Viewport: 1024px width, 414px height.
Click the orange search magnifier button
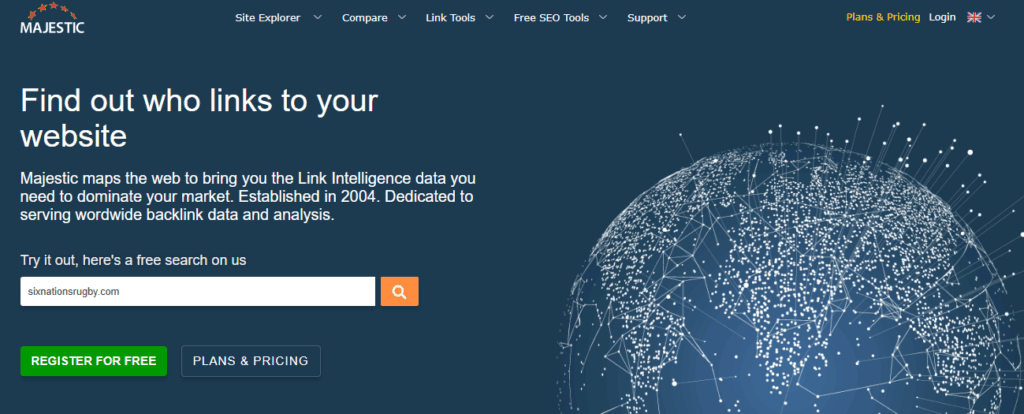click(400, 292)
